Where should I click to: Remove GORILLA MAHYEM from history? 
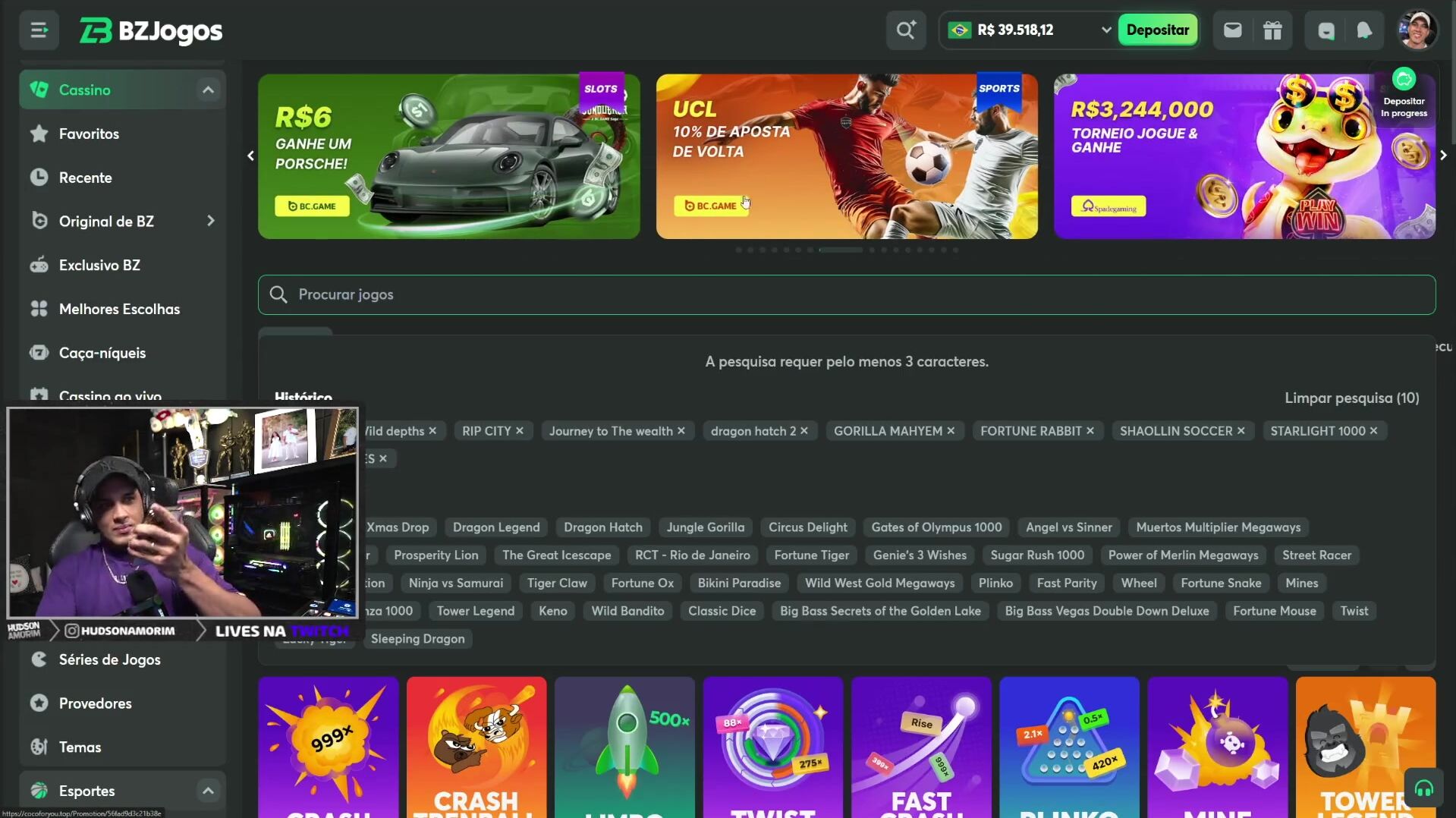(951, 431)
